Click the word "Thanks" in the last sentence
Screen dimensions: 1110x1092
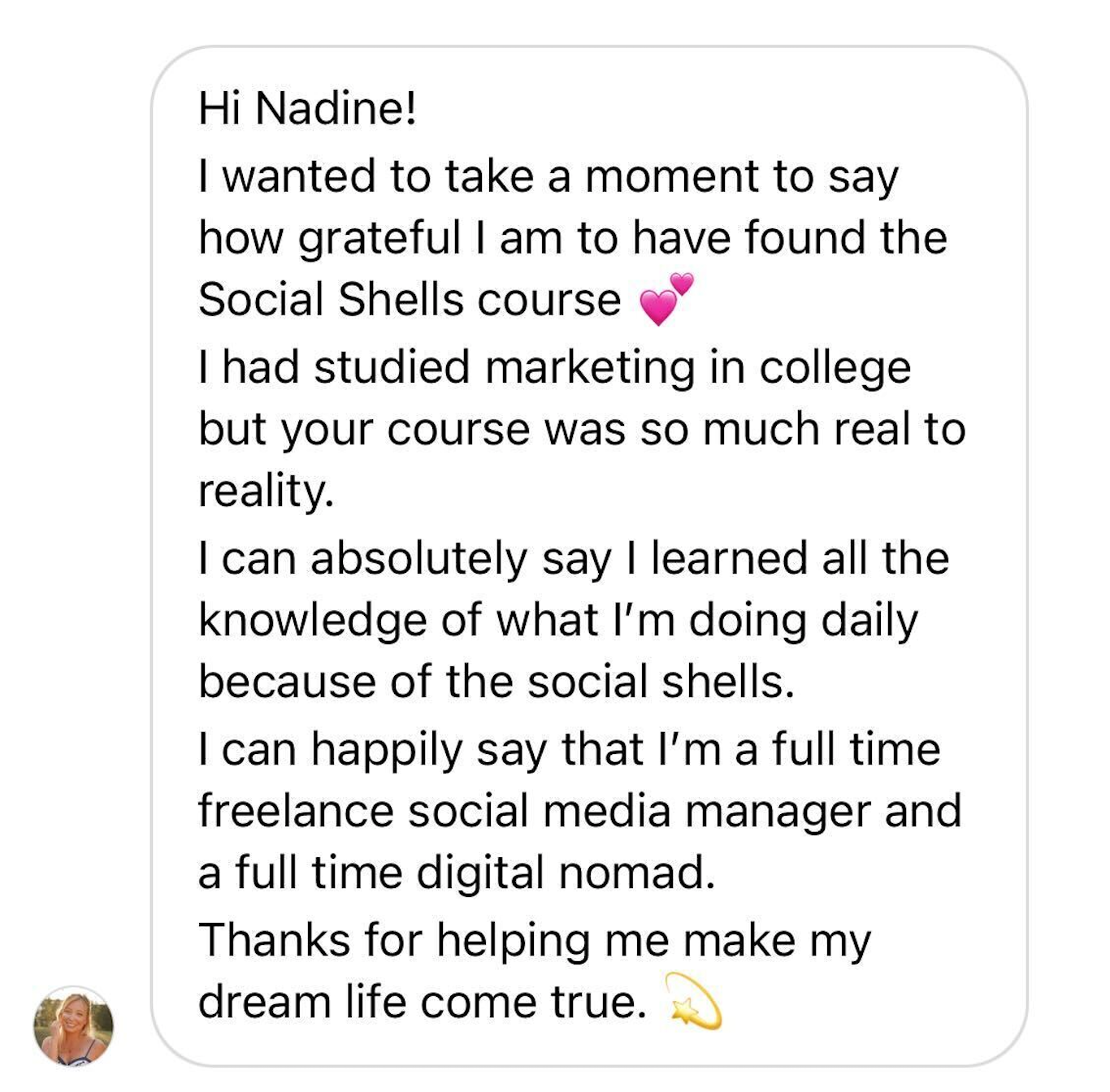click(x=274, y=941)
